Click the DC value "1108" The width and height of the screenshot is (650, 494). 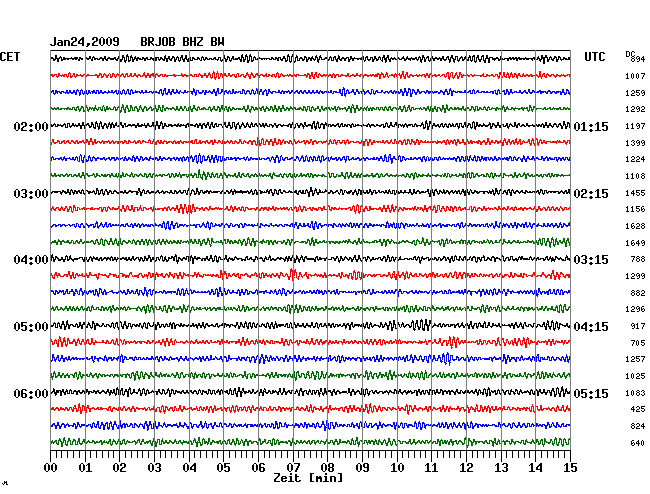coord(635,176)
